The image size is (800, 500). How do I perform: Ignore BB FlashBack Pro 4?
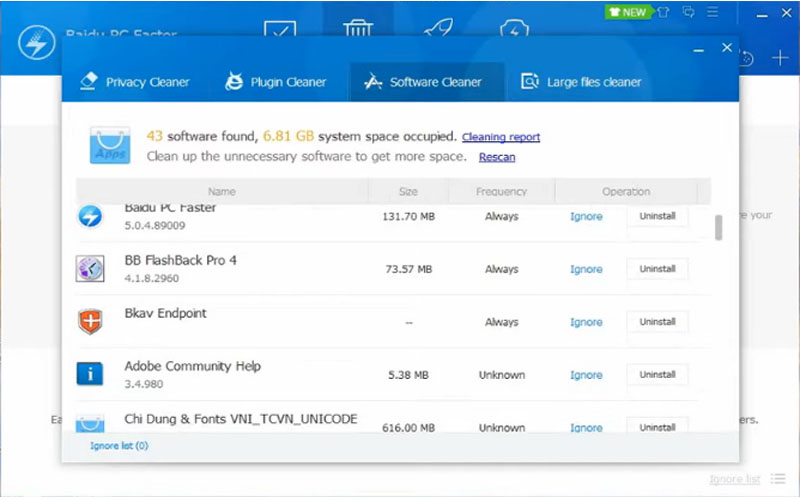pos(586,269)
